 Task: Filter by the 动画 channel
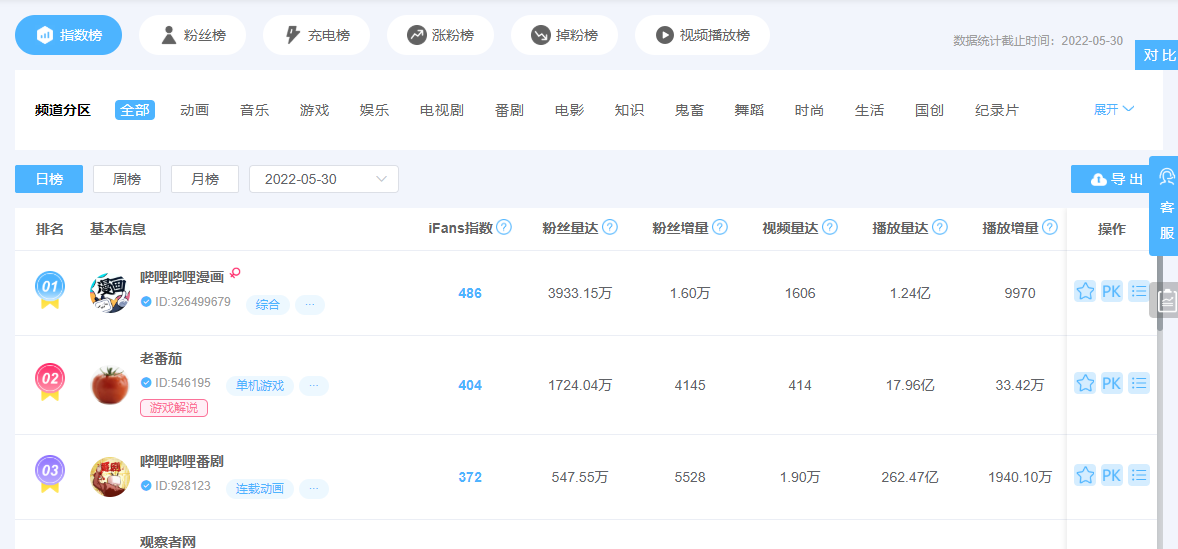195,110
